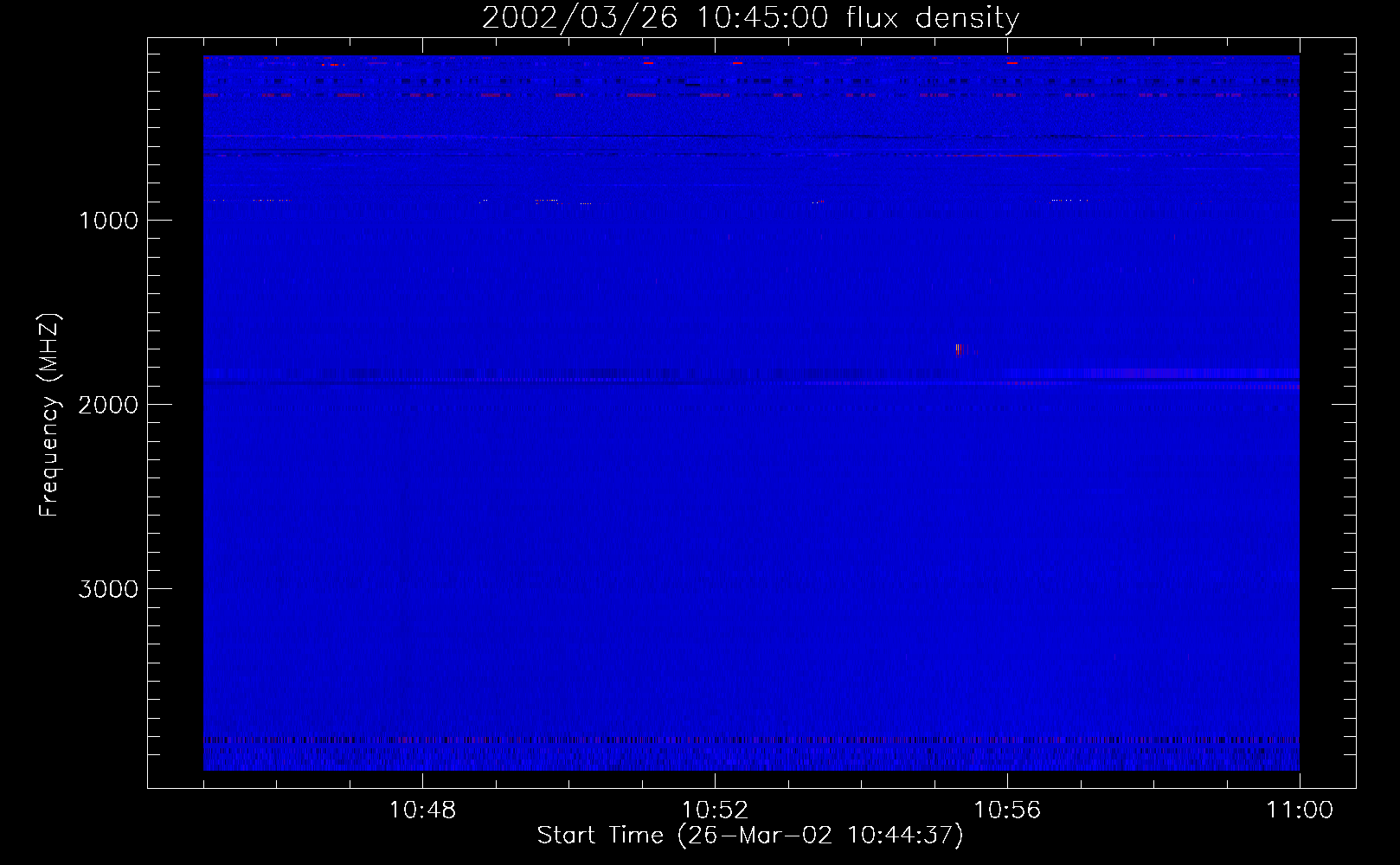Click the 2000 frequency tick label
The width and height of the screenshot is (1400, 865).
coord(108,405)
